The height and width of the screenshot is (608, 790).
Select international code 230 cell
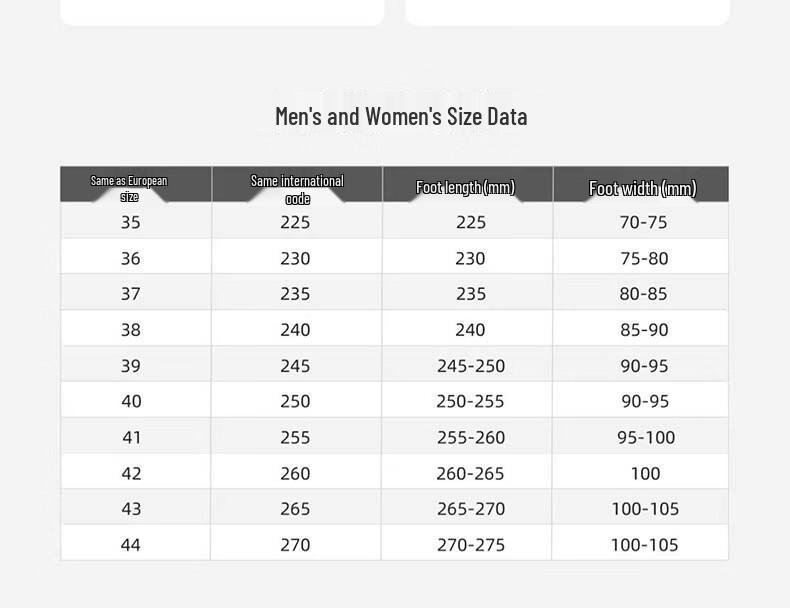[297, 256]
